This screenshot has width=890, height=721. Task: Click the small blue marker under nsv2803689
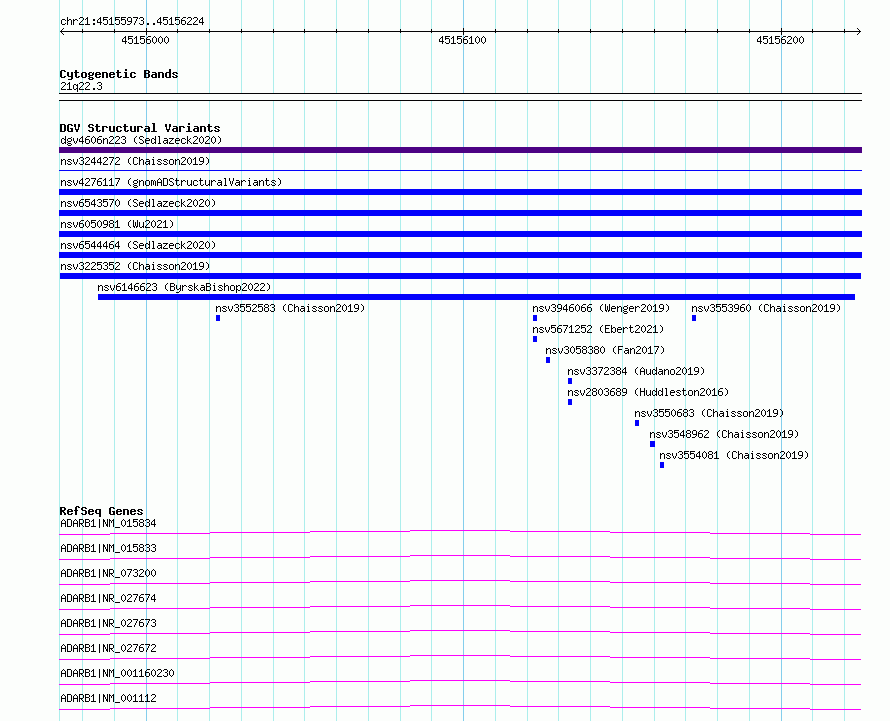[570, 402]
